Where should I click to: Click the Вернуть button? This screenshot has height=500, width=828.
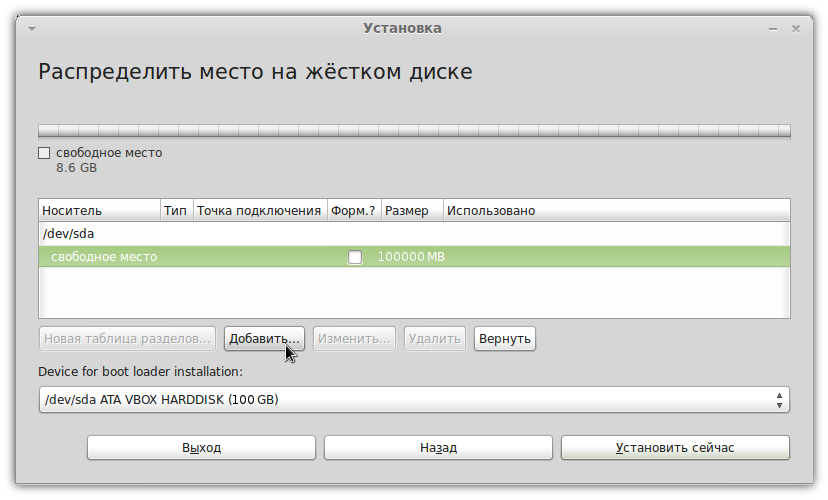pyautogui.click(x=505, y=338)
